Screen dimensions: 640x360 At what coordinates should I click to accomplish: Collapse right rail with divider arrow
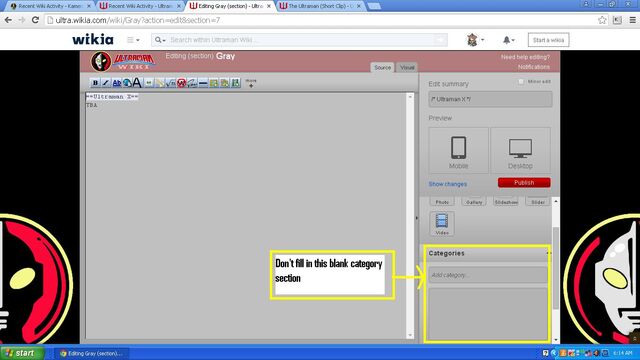pos(417,218)
